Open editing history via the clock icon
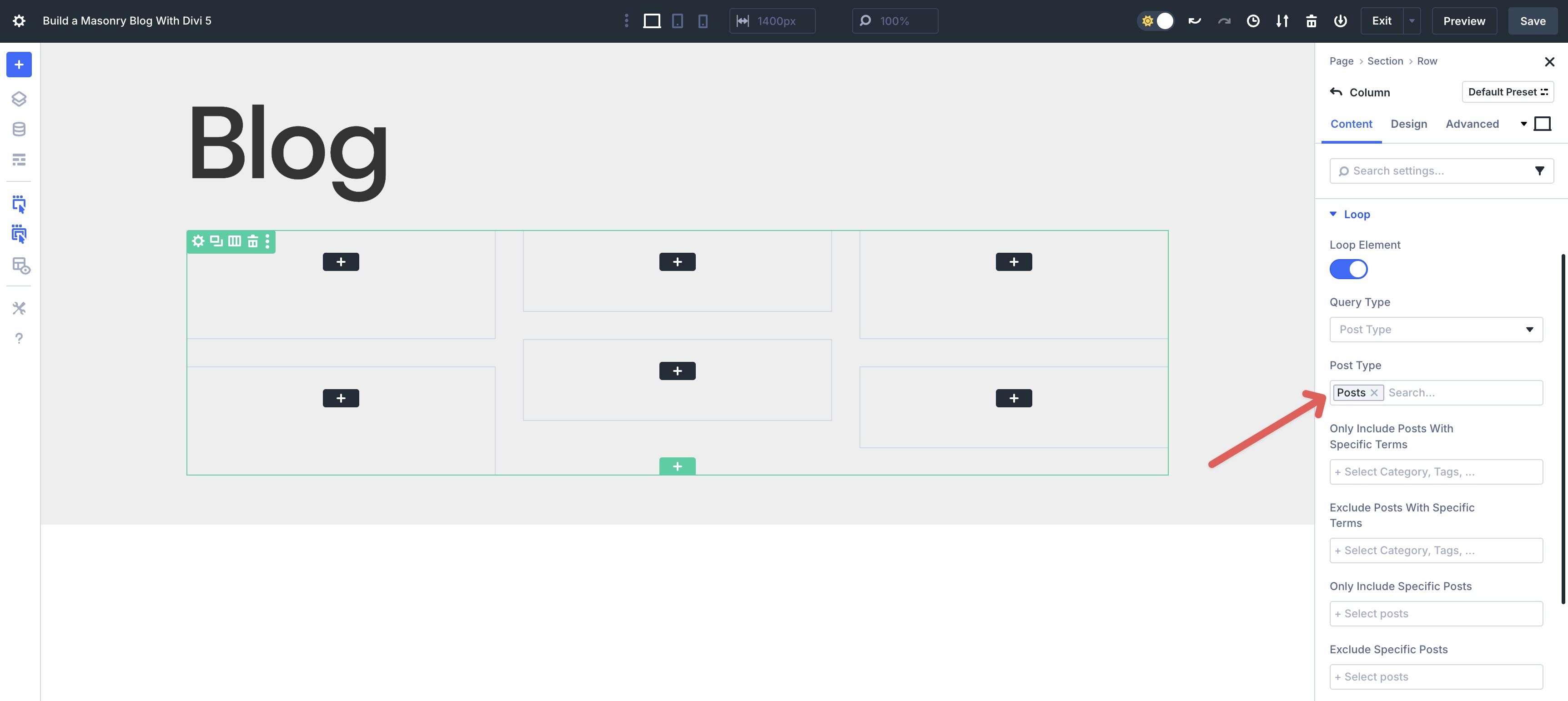1568x701 pixels. tap(1253, 20)
